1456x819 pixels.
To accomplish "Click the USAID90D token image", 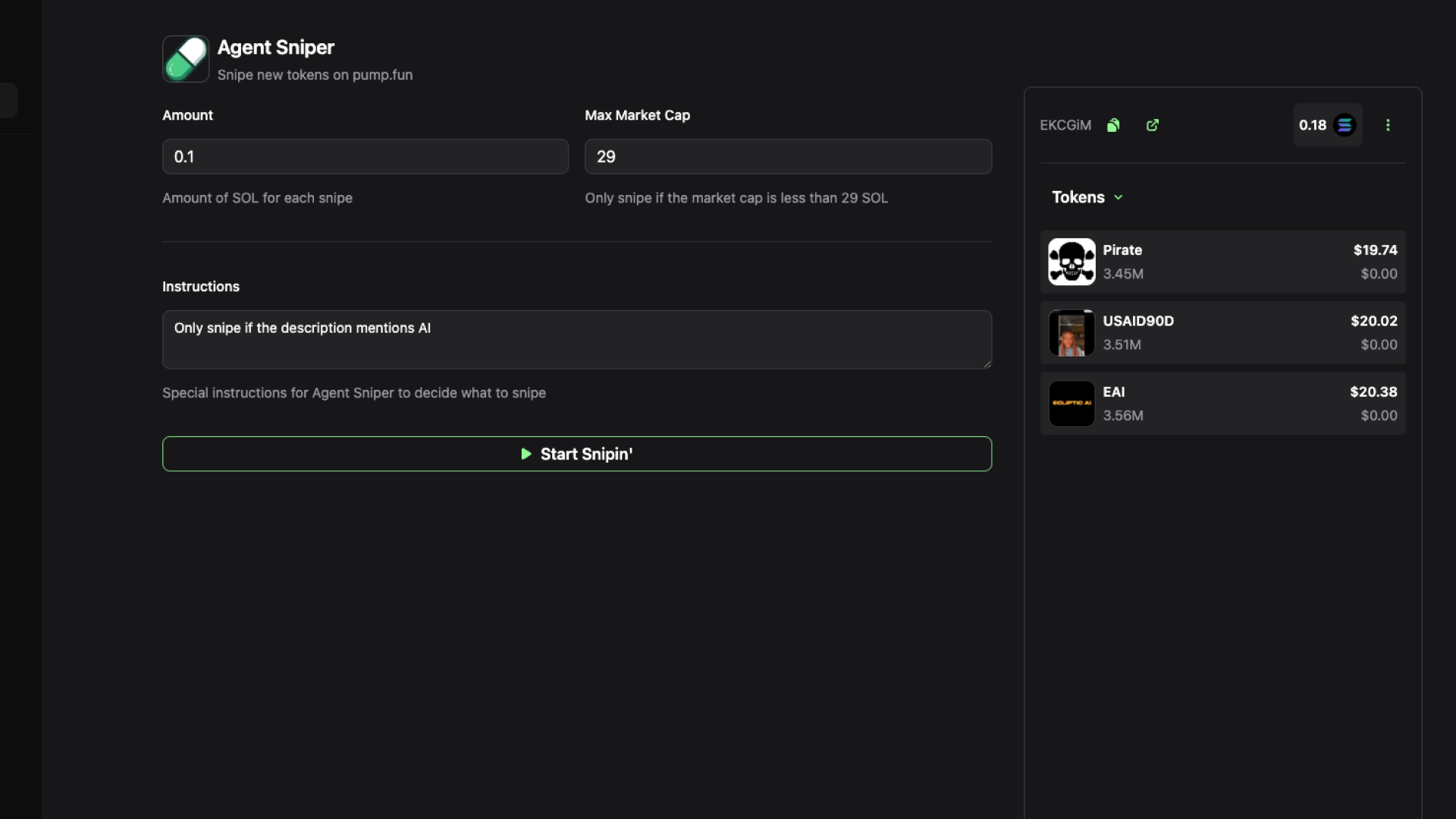I will (1072, 333).
